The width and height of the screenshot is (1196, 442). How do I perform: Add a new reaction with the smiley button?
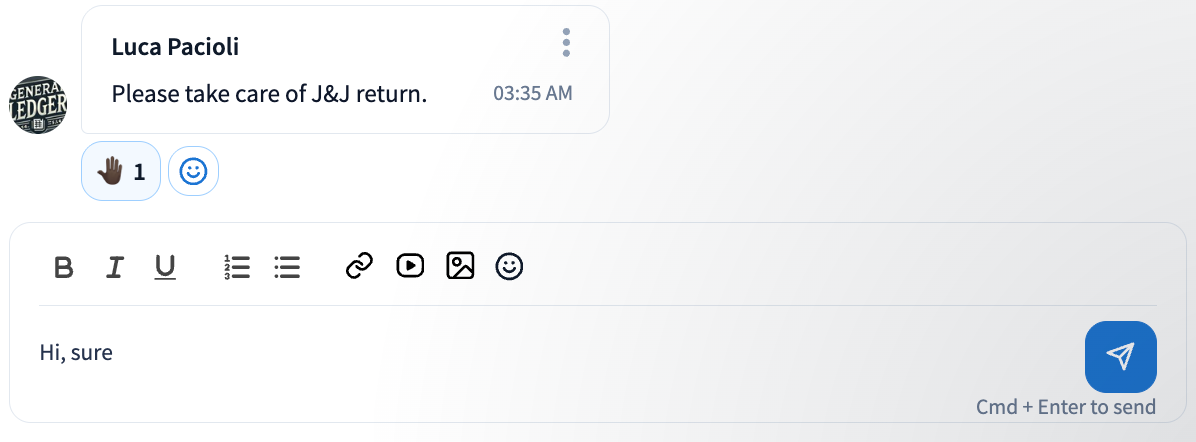(x=193, y=172)
